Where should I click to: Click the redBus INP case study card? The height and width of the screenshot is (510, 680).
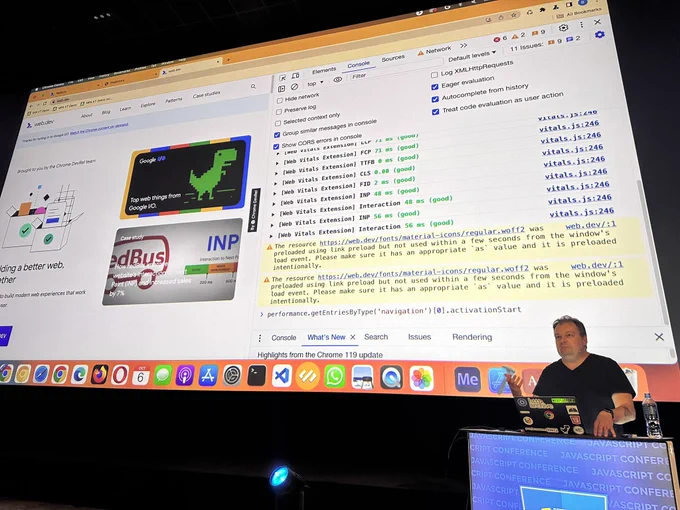[173, 262]
